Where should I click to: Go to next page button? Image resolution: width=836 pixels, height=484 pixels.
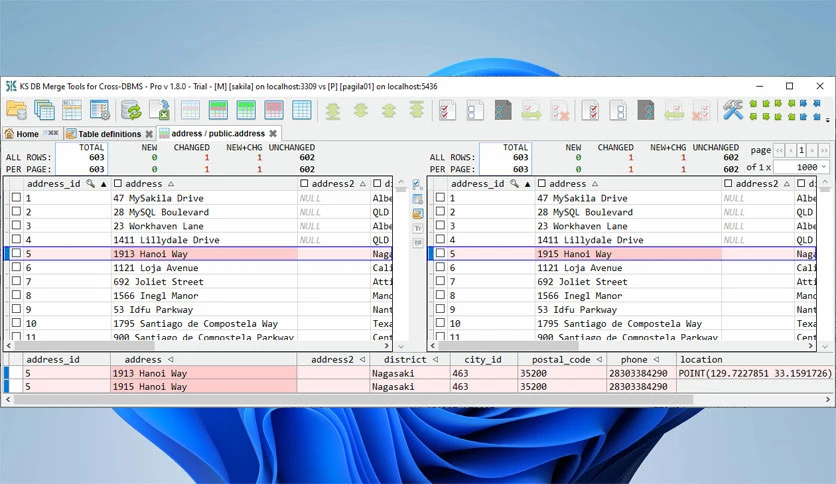pos(813,150)
